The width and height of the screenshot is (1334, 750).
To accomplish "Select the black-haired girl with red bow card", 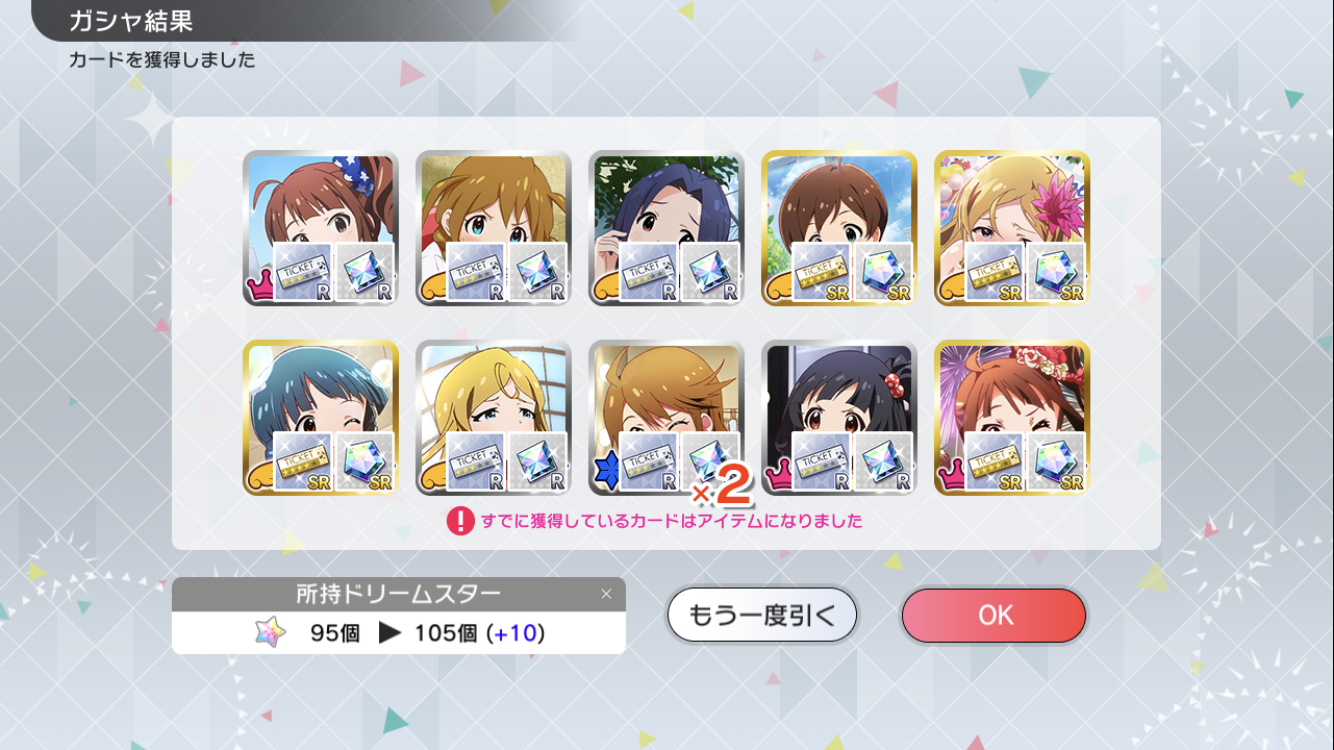I will [840, 418].
